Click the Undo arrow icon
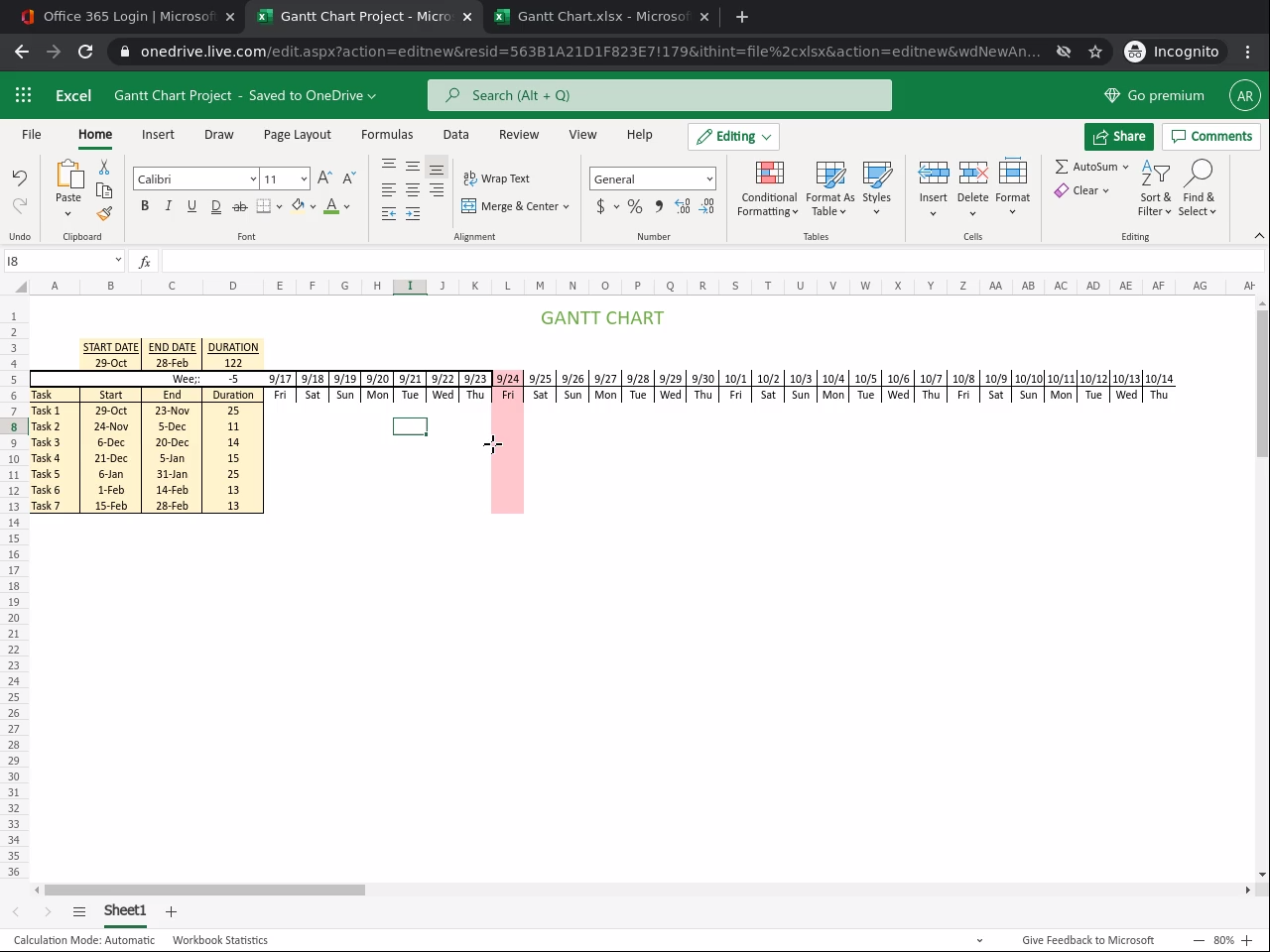Screen dimensions: 1270x952 (x=20, y=178)
